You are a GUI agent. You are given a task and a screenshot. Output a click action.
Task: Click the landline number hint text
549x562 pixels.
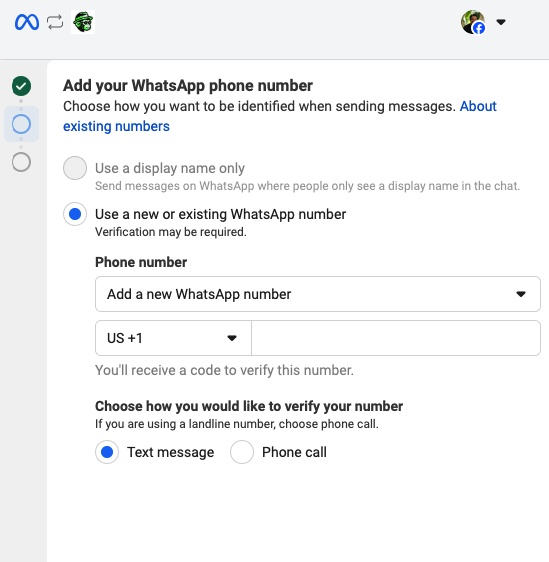tap(237, 424)
